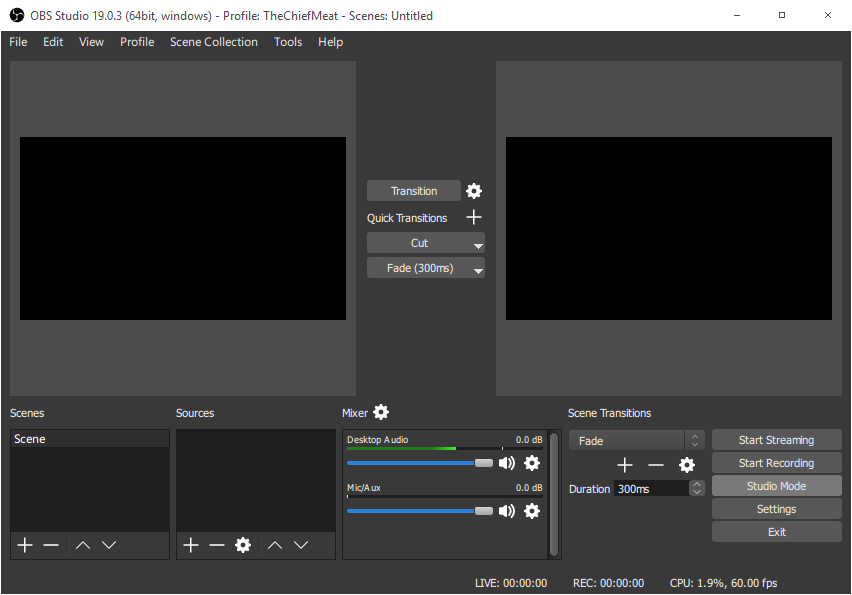Select the Scene entry in Scenes list
The height and width of the screenshot is (595, 852).
coord(90,439)
